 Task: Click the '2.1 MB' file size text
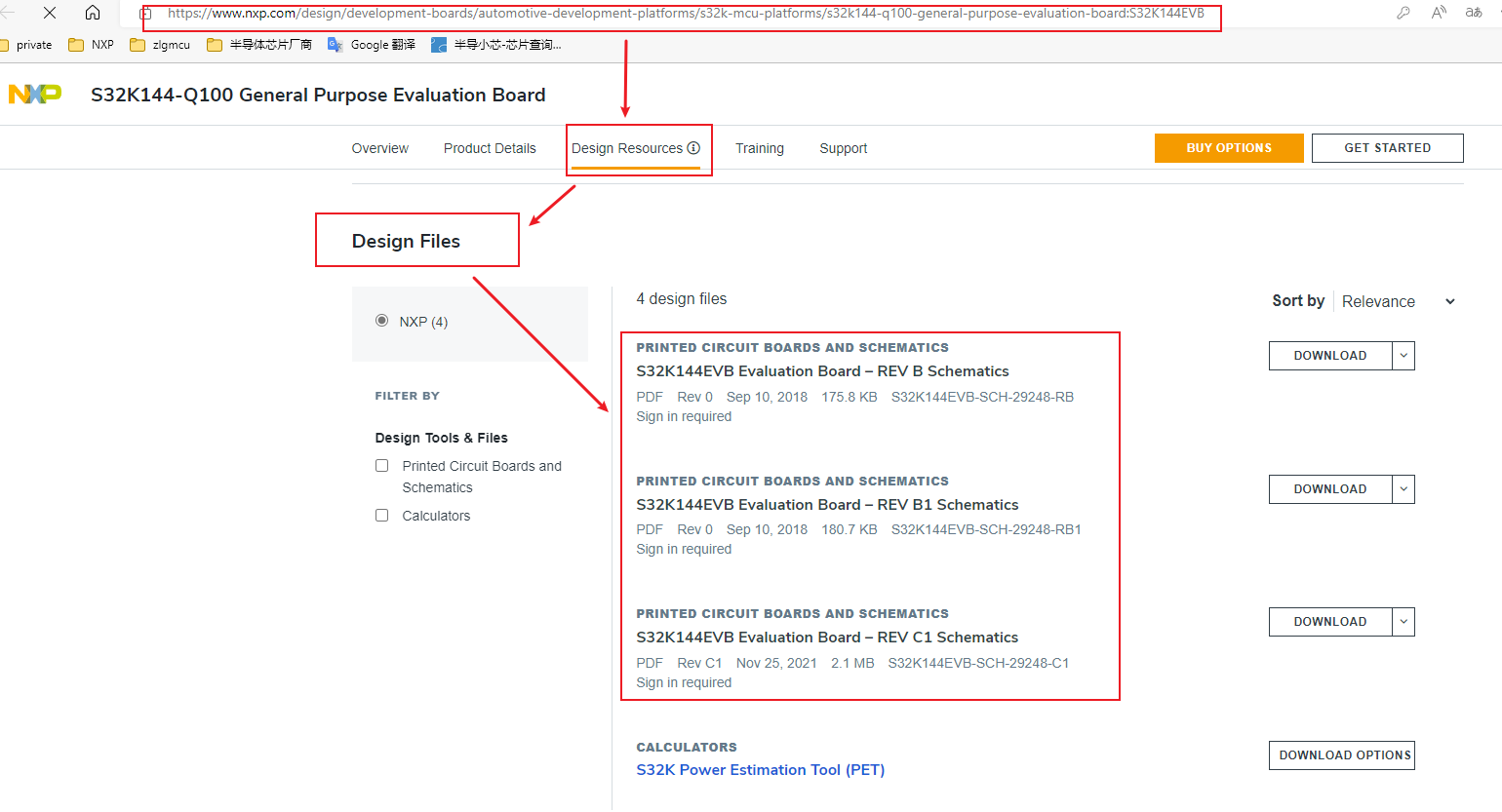pos(852,663)
